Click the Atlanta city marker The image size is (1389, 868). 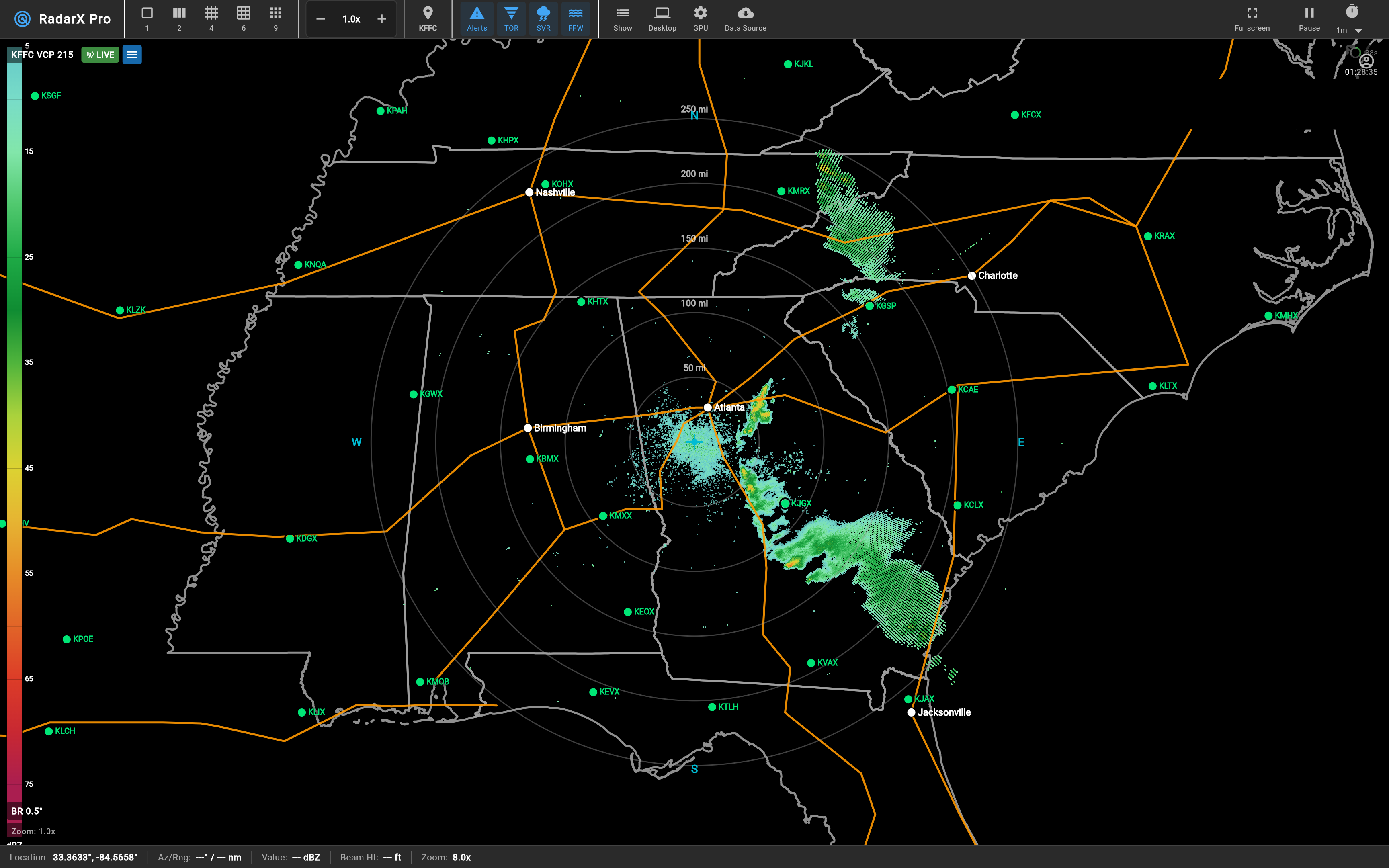point(708,407)
